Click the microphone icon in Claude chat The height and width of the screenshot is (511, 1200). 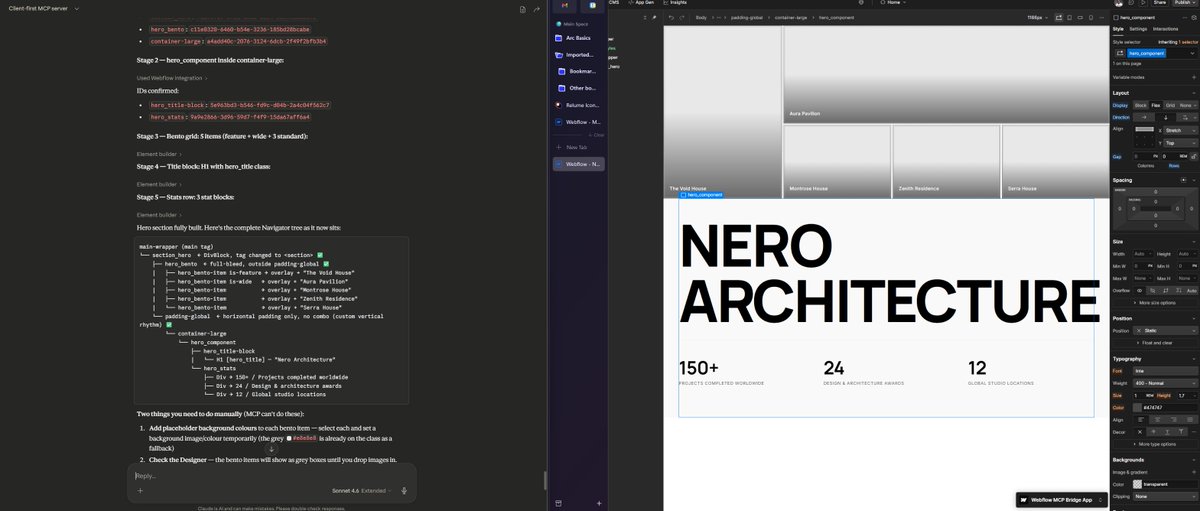click(x=403, y=491)
